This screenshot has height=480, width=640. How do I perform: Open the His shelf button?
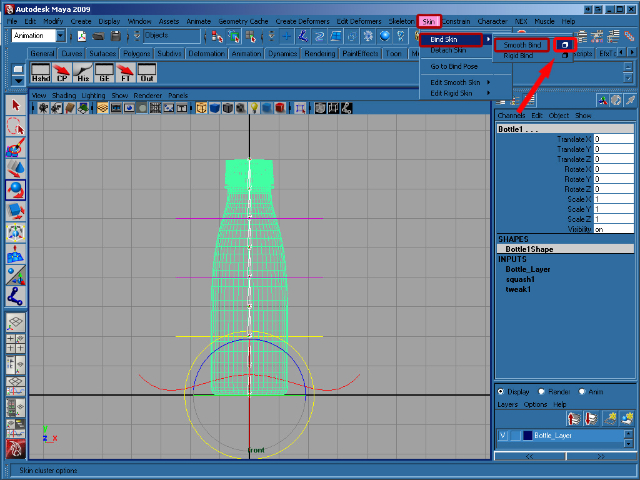tap(83, 73)
